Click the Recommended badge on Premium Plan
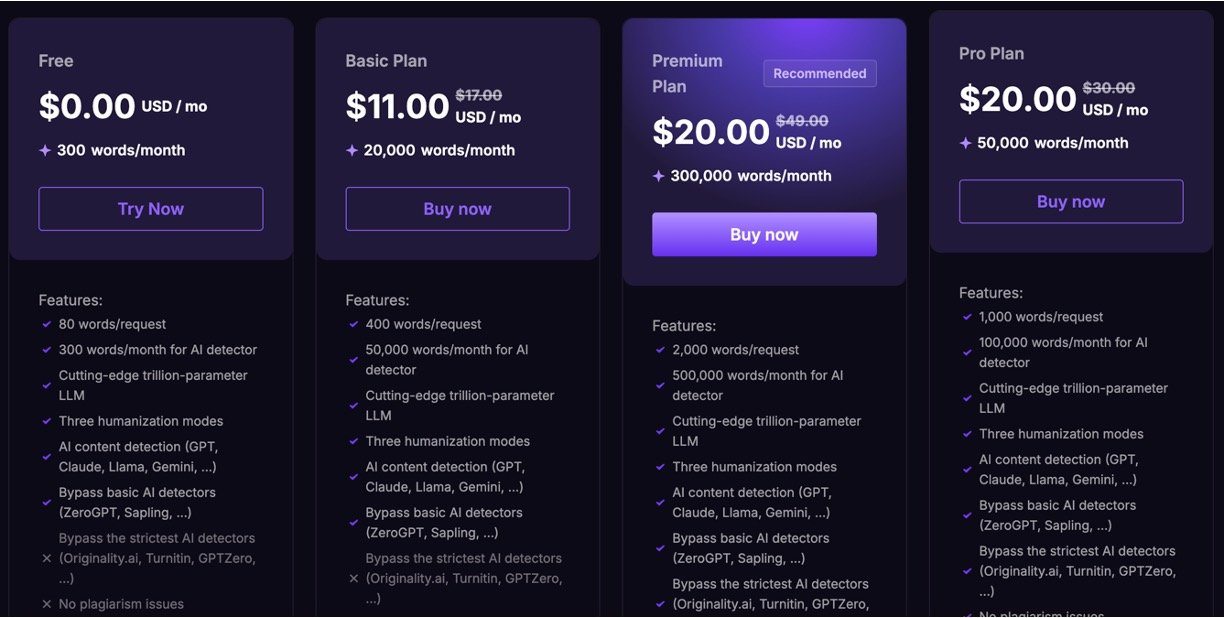The height and width of the screenshot is (618, 1224). [x=820, y=73]
